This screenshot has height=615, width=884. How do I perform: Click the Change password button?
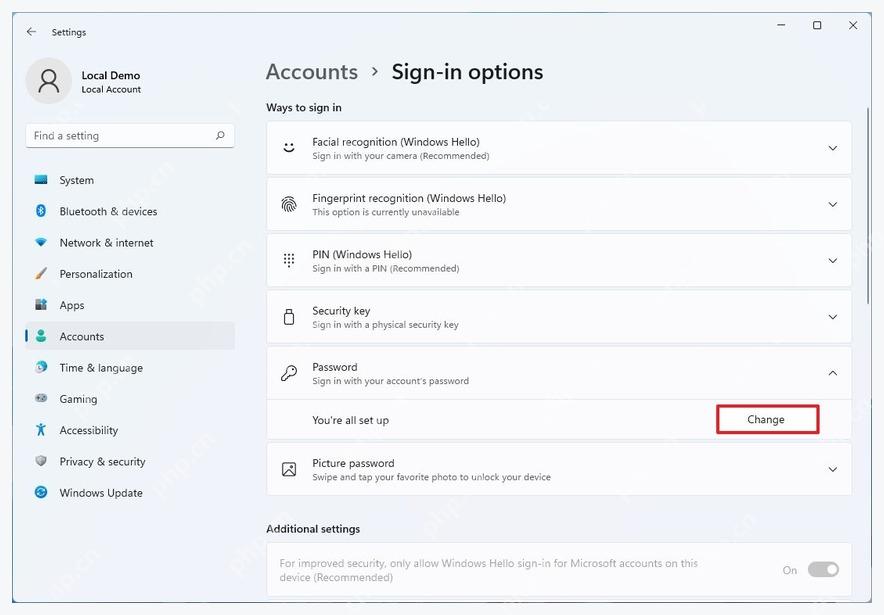click(767, 419)
